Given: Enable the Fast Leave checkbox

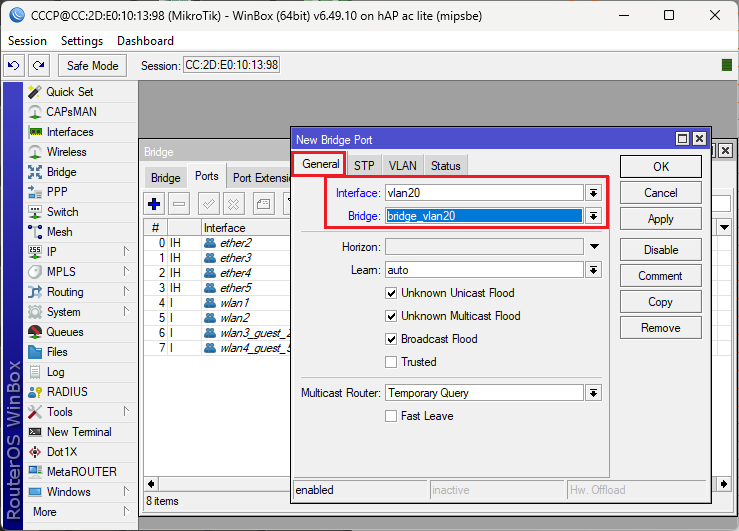Looking at the screenshot, I should click(391, 416).
